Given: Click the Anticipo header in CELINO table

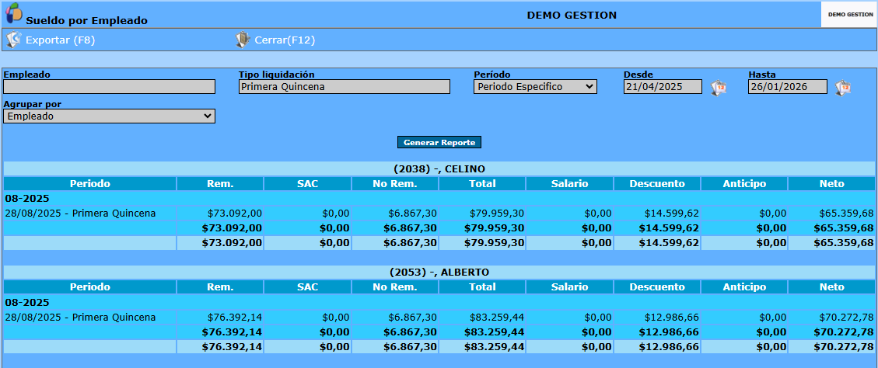Looking at the screenshot, I should 744,184.
